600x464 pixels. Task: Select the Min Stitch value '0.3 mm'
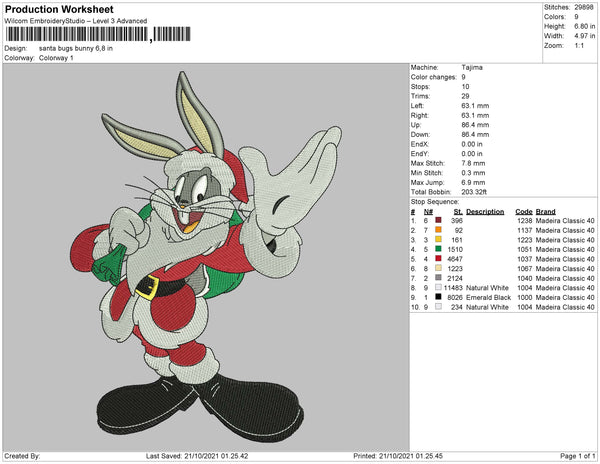tap(473, 173)
